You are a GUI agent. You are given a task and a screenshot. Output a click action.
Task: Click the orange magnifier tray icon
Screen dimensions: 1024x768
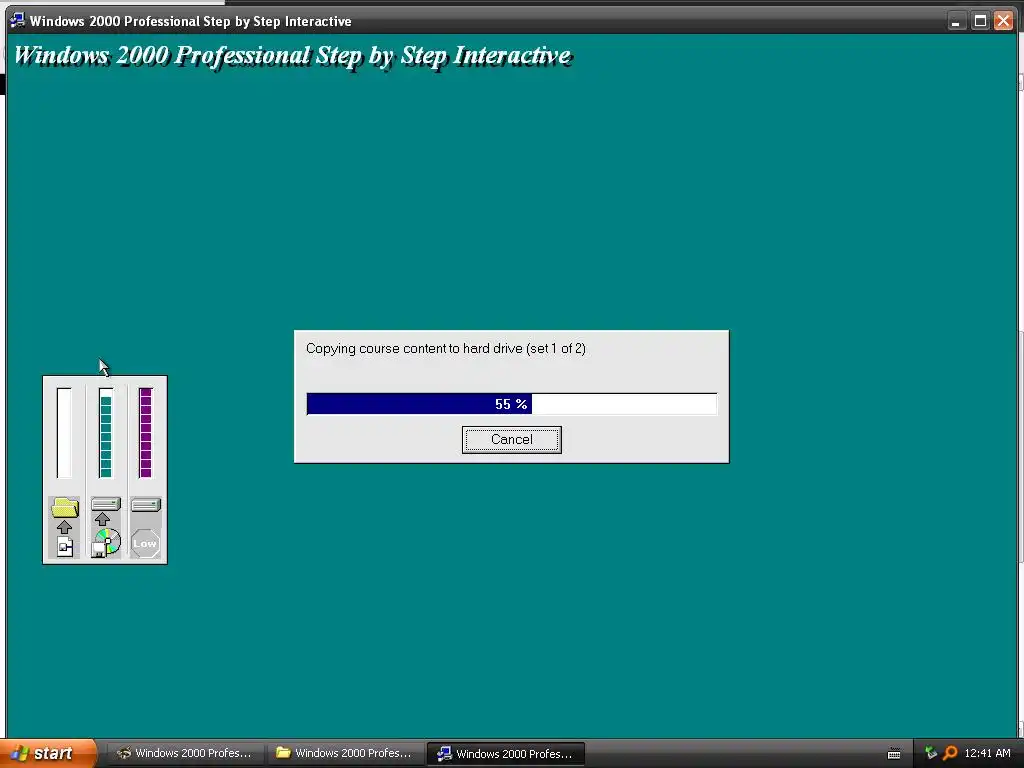click(950, 753)
